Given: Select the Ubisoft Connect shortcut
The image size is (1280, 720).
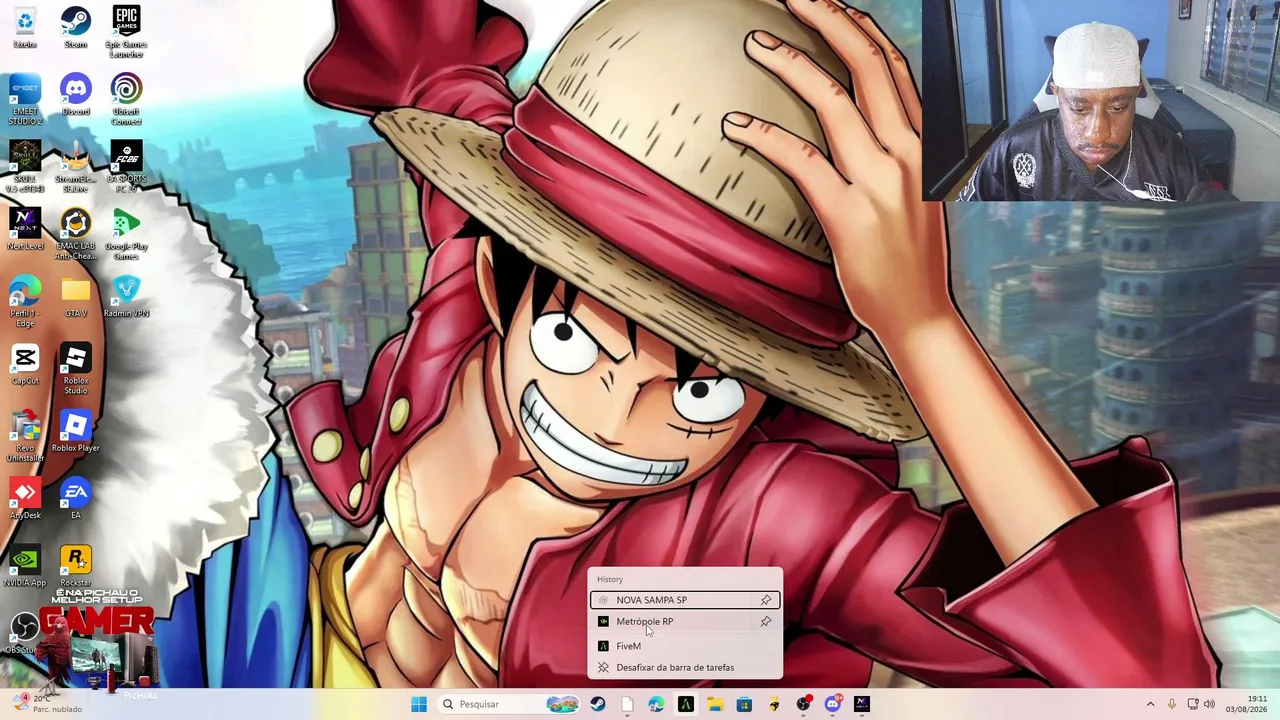Looking at the screenshot, I should 126,99.
